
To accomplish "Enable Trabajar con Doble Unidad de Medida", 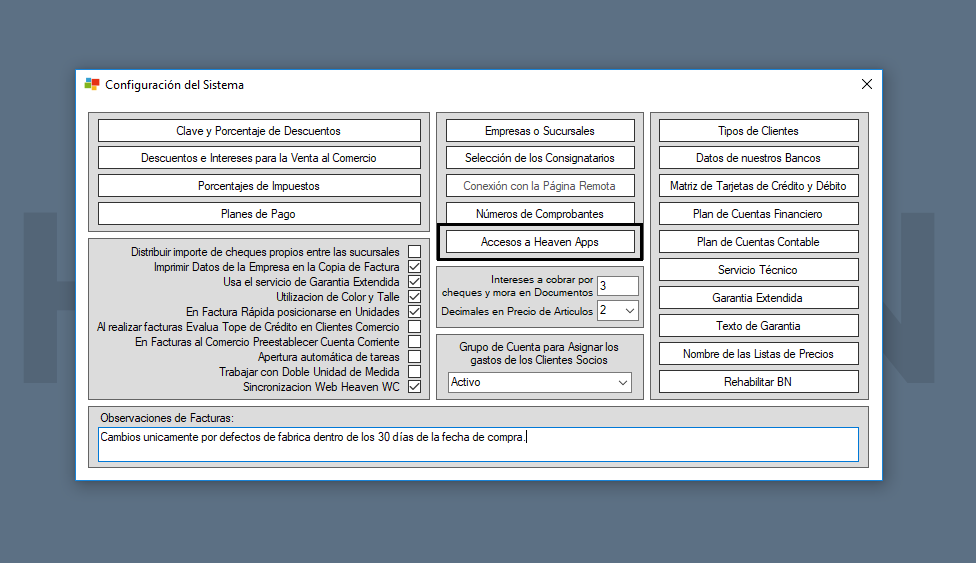I will pyautogui.click(x=415, y=371).
